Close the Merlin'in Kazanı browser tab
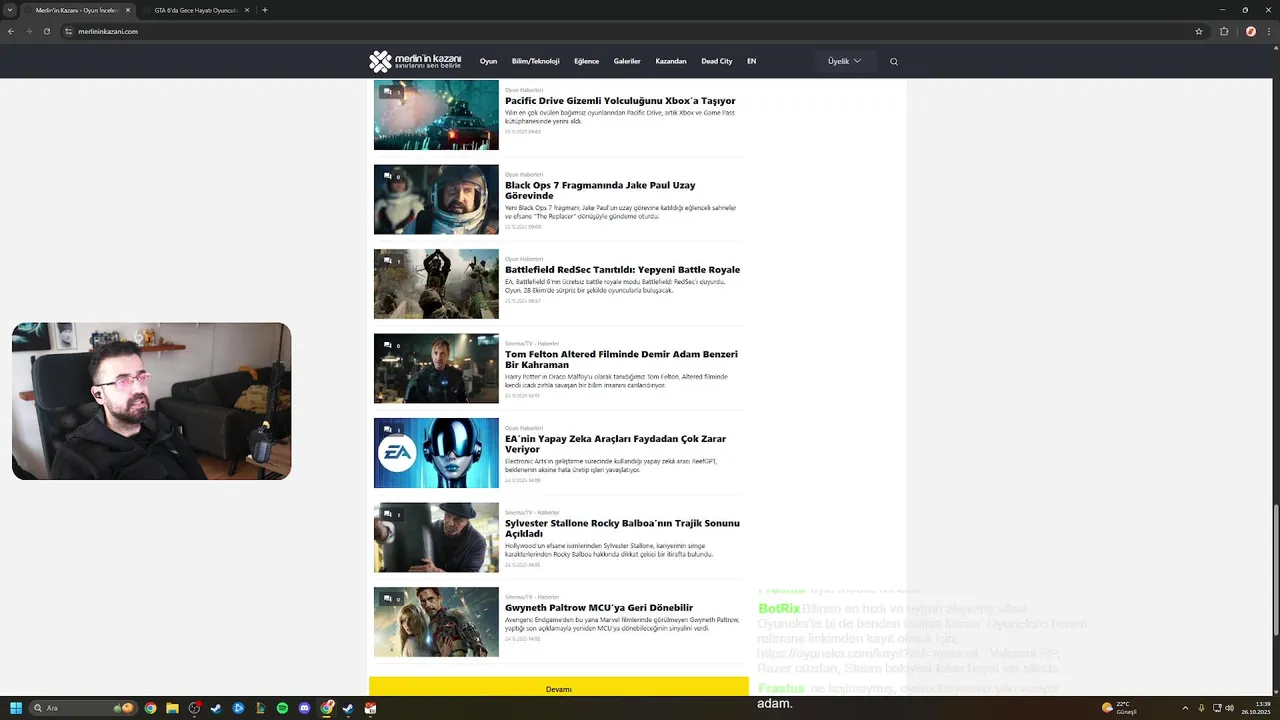This screenshot has height=720, width=1280. click(x=127, y=10)
